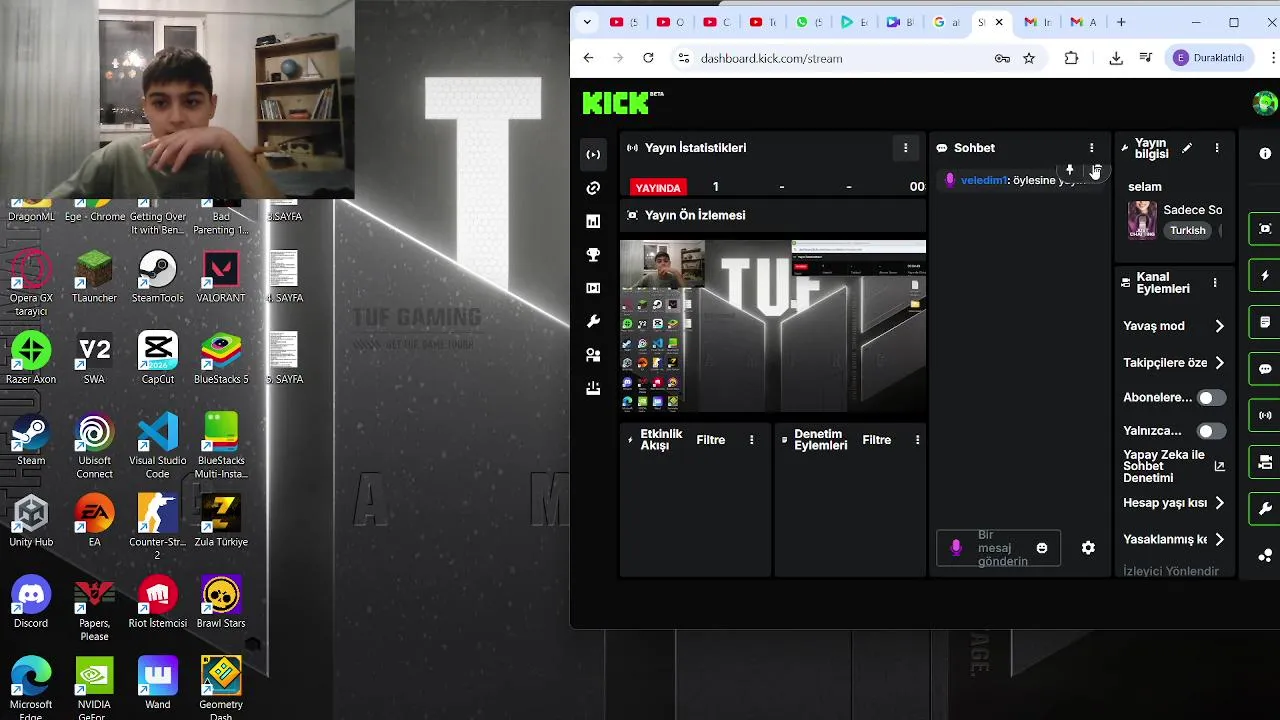Viewport: 1280px width, 720px height.
Task: Open Yapay Zeka ile Sohbet Denetimi link
Action: click(1174, 466)
